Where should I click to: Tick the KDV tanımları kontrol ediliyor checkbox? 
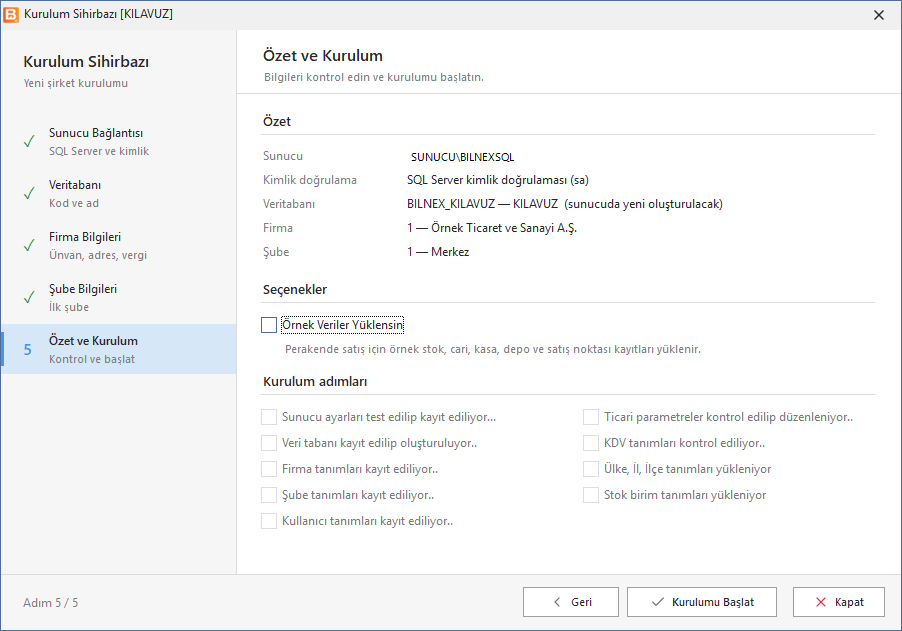point(591,443)
